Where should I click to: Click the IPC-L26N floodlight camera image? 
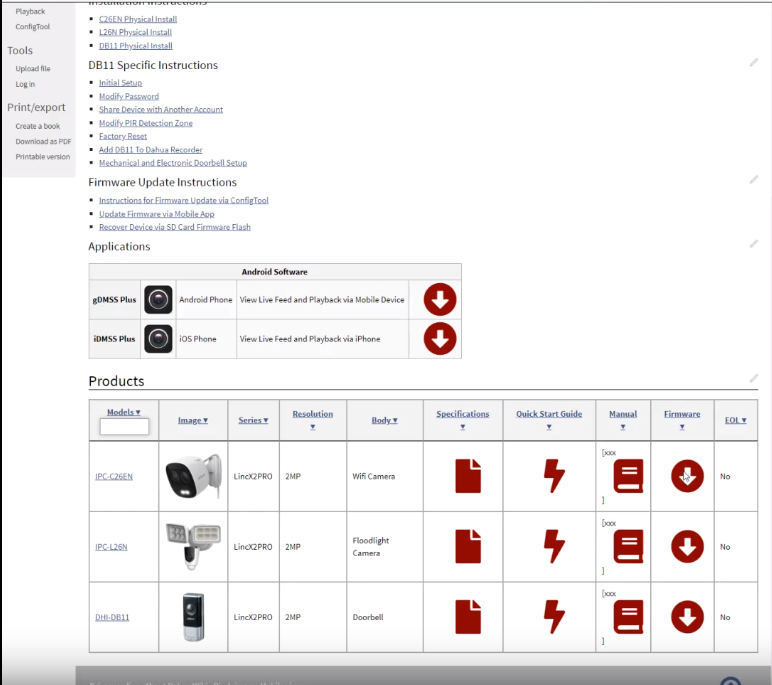[193, 547]
